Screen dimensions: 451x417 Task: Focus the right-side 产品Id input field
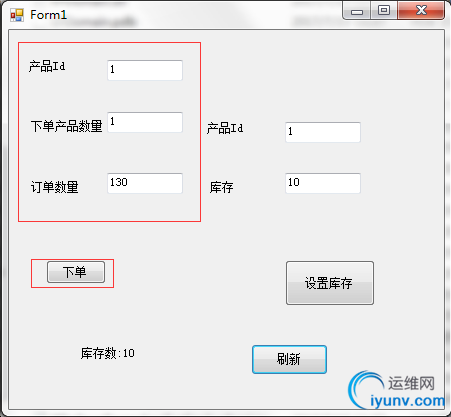click(323, 132)
